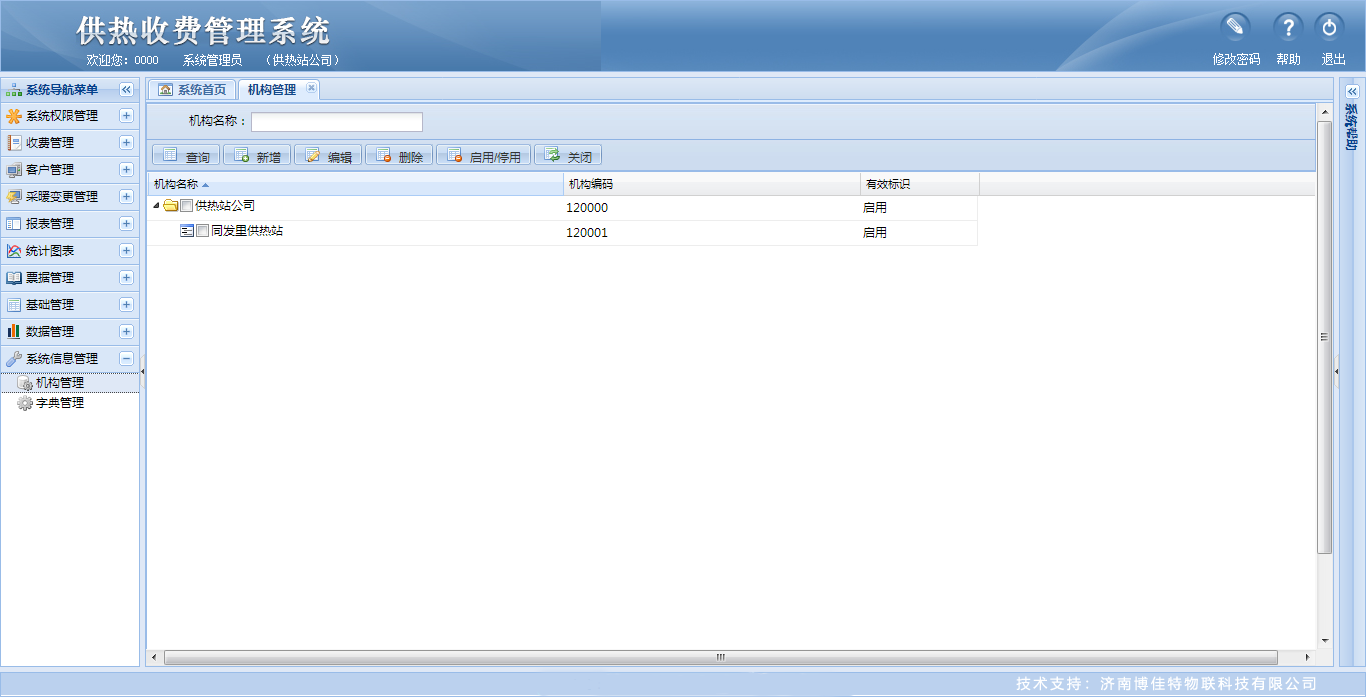1366x697 pixels.
Task: Click 启用 in the 同发里供热站 row
Action: [x=875, y=233]
